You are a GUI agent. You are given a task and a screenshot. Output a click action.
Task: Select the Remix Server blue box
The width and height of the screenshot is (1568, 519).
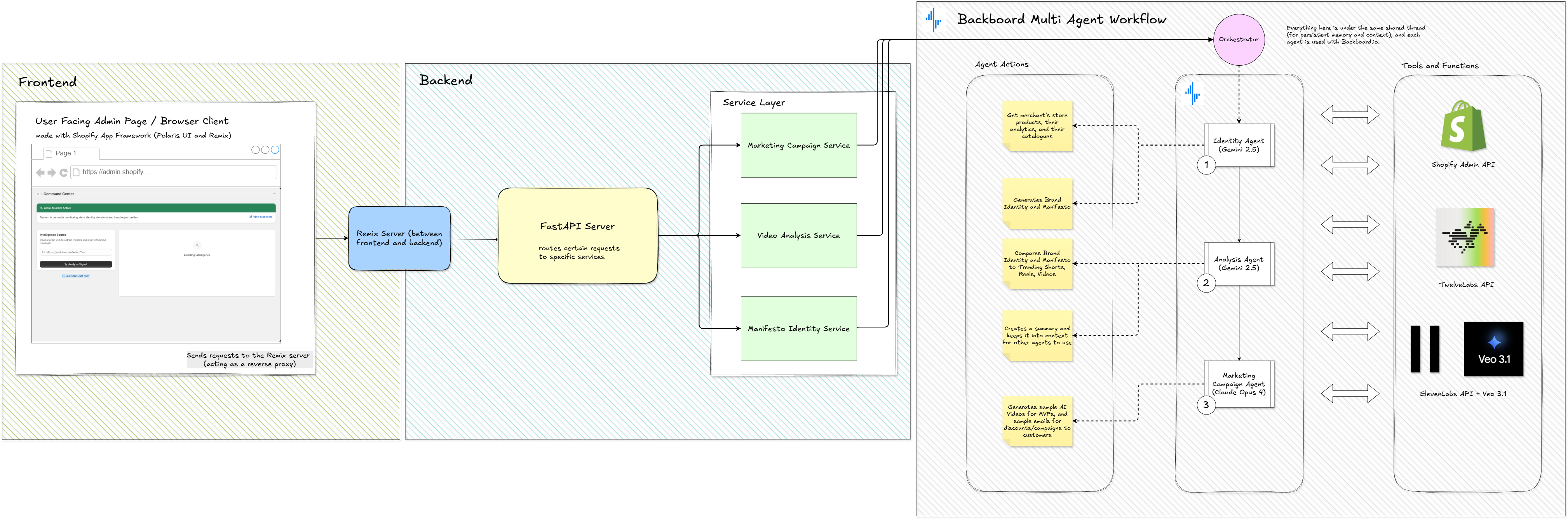point(399,239)
